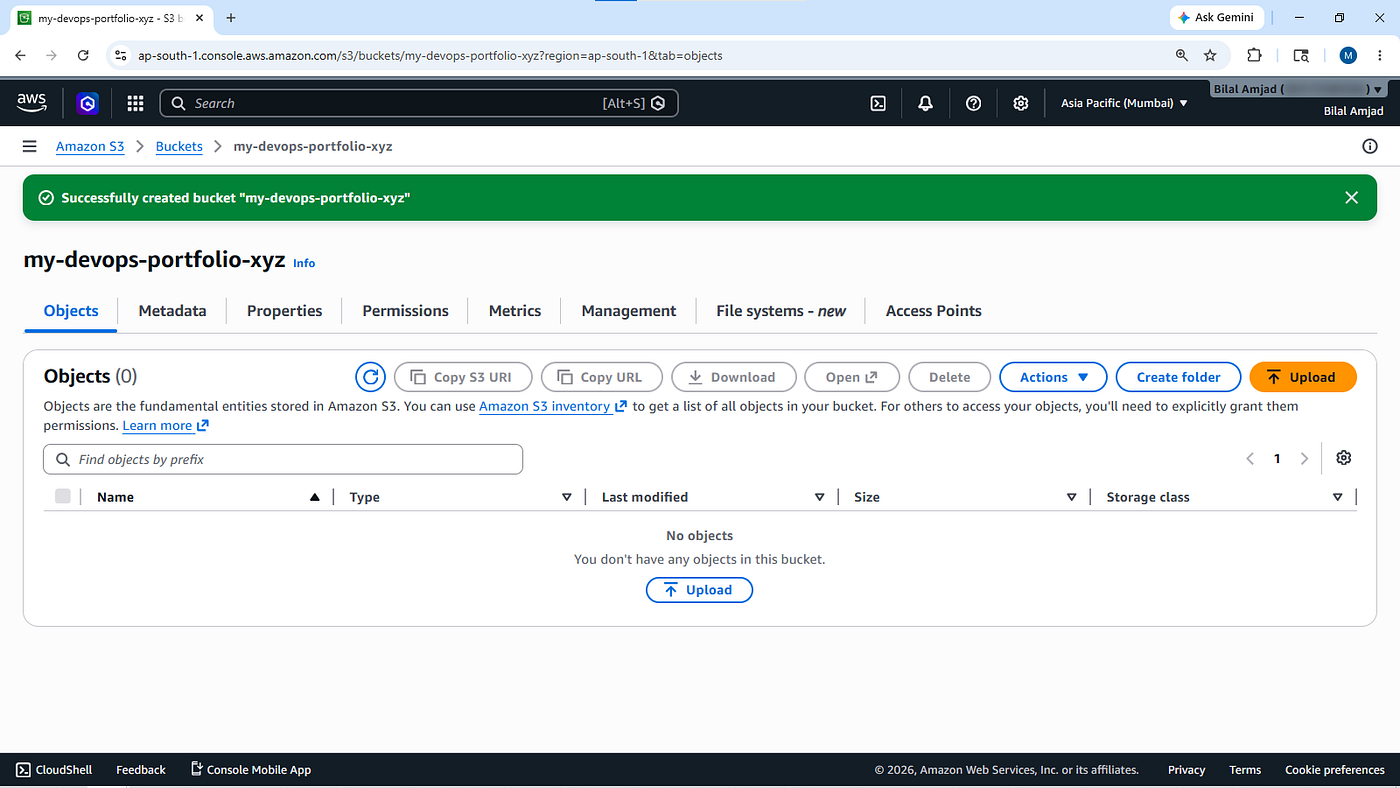
Task: Dismiss the bucket created success banner
Action: pos(1352,198)
